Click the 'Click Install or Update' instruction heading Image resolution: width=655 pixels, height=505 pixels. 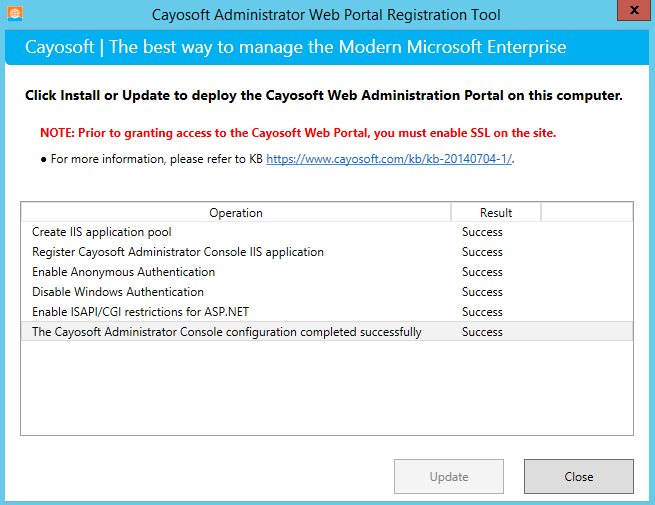tap(324, 95)
